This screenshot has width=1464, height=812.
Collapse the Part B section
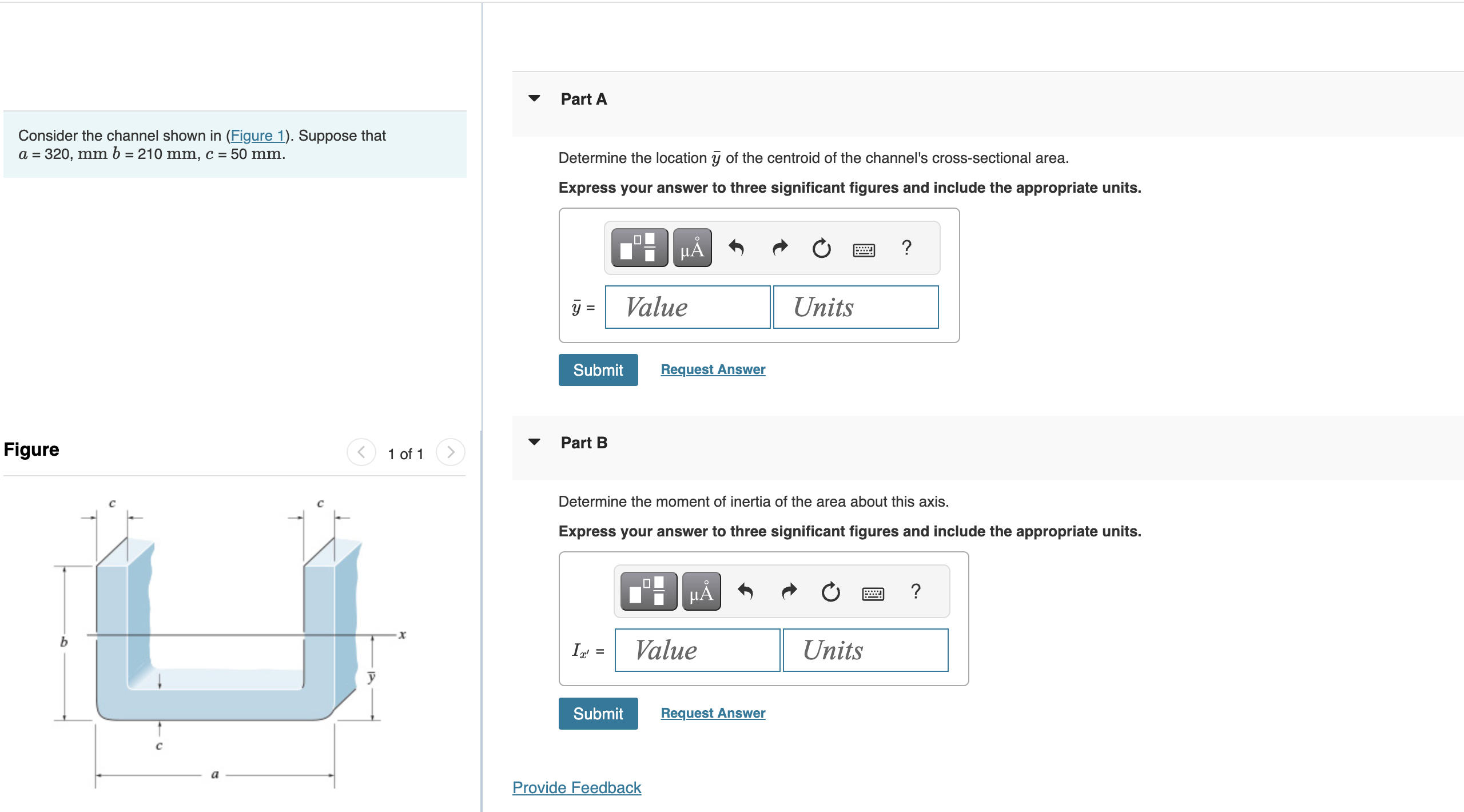click(534, 441)
